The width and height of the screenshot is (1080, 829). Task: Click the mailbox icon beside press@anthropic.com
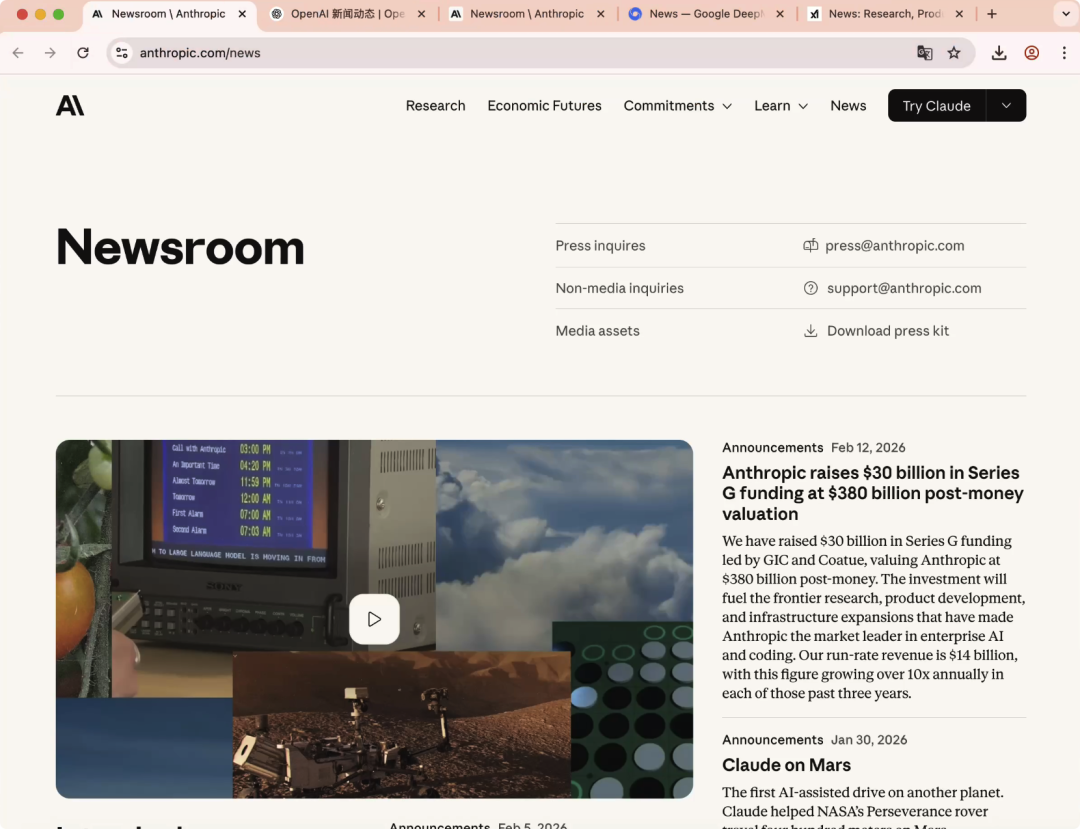click(x=811, y=246)
